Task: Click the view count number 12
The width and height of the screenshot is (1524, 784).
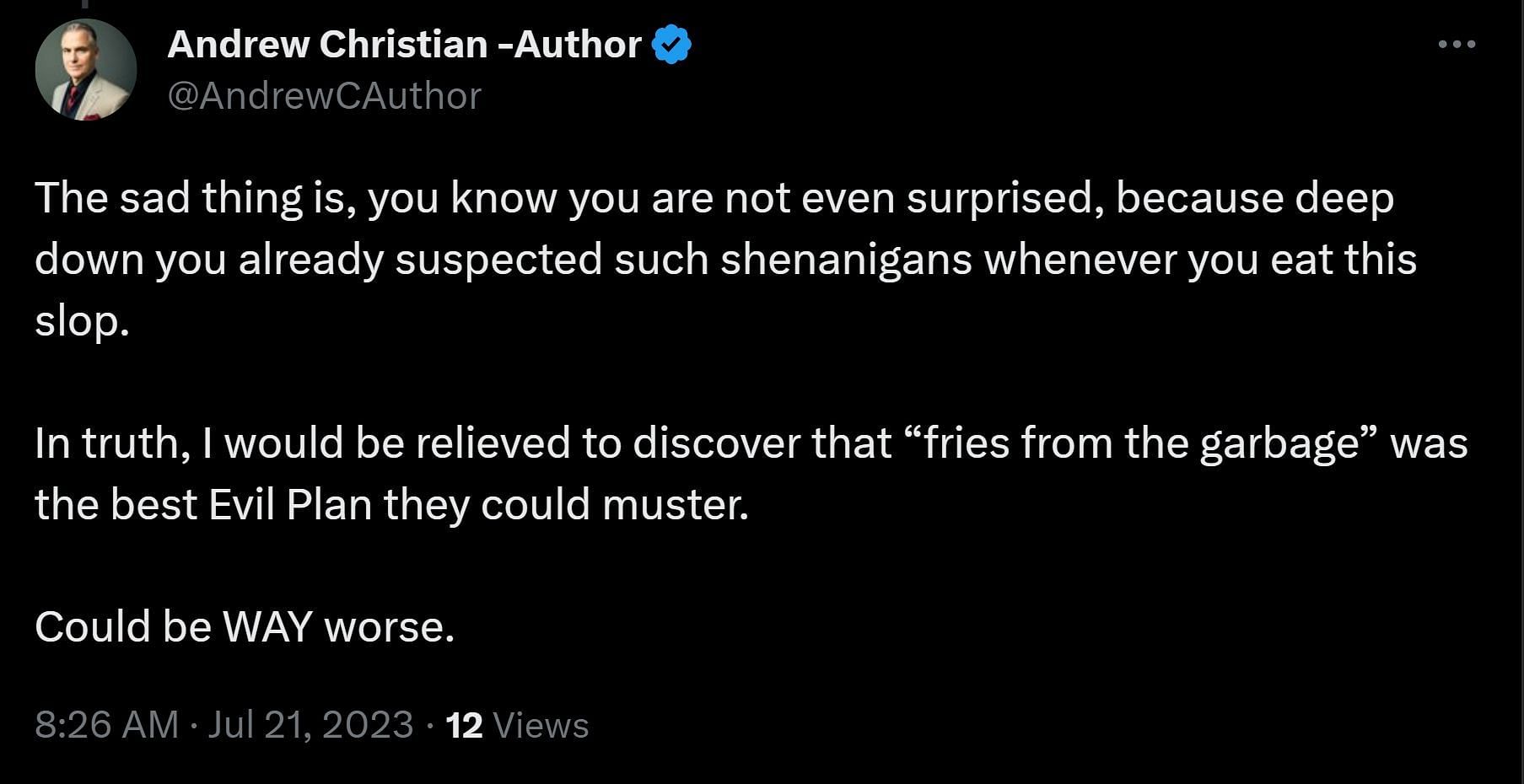Action: tap(464, 725)
